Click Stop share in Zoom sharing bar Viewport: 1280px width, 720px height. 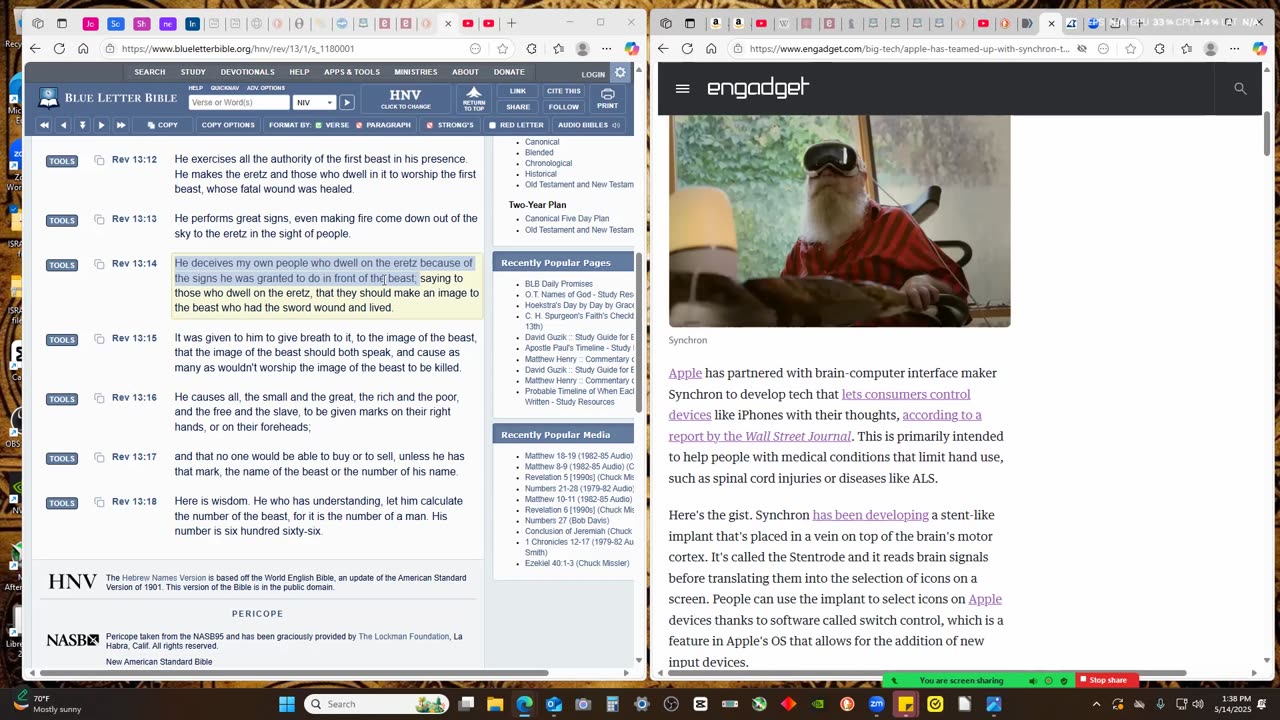coord(1108,681)
